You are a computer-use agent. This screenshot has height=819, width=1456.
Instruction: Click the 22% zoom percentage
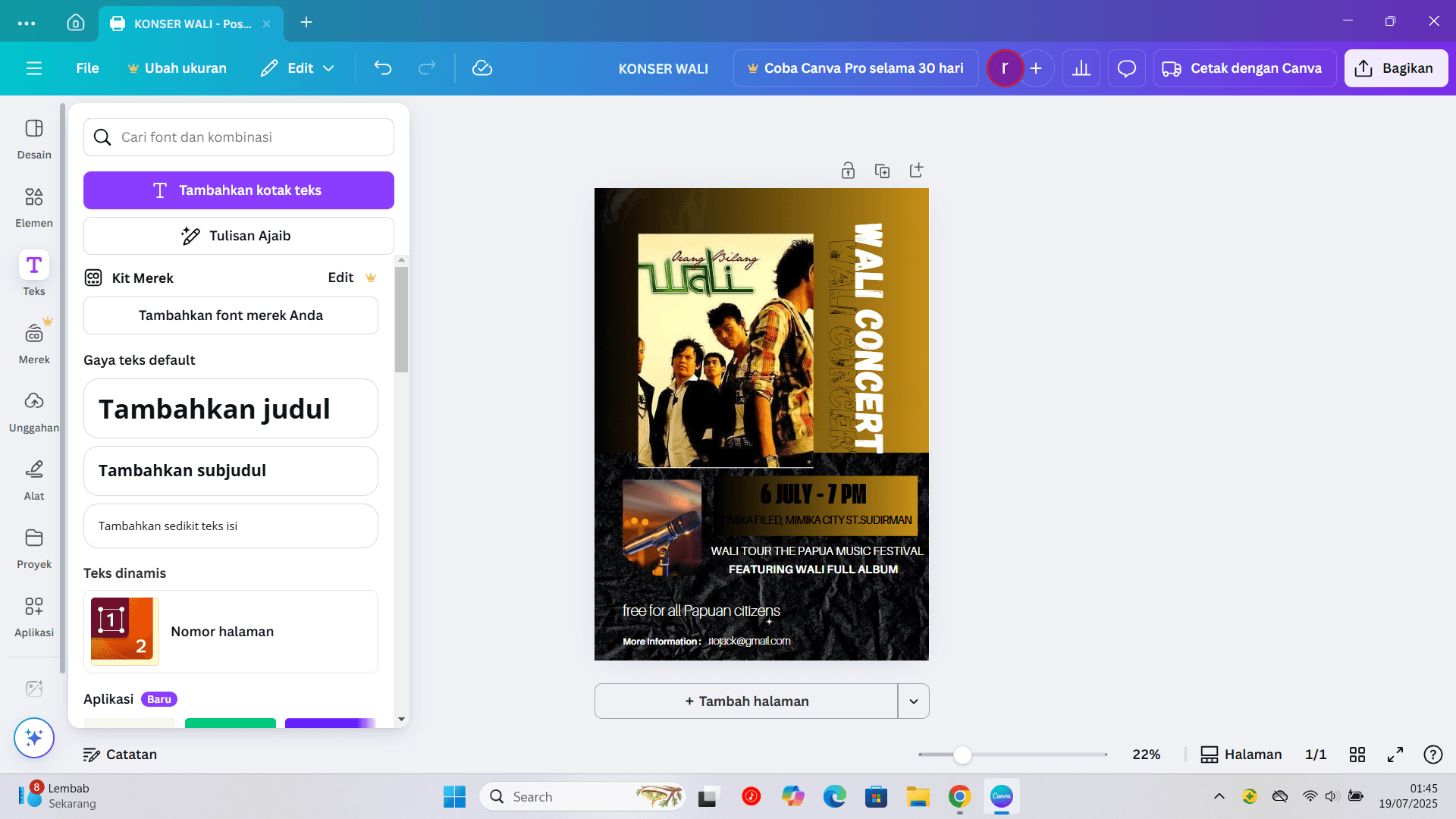tap(1146, 755)
